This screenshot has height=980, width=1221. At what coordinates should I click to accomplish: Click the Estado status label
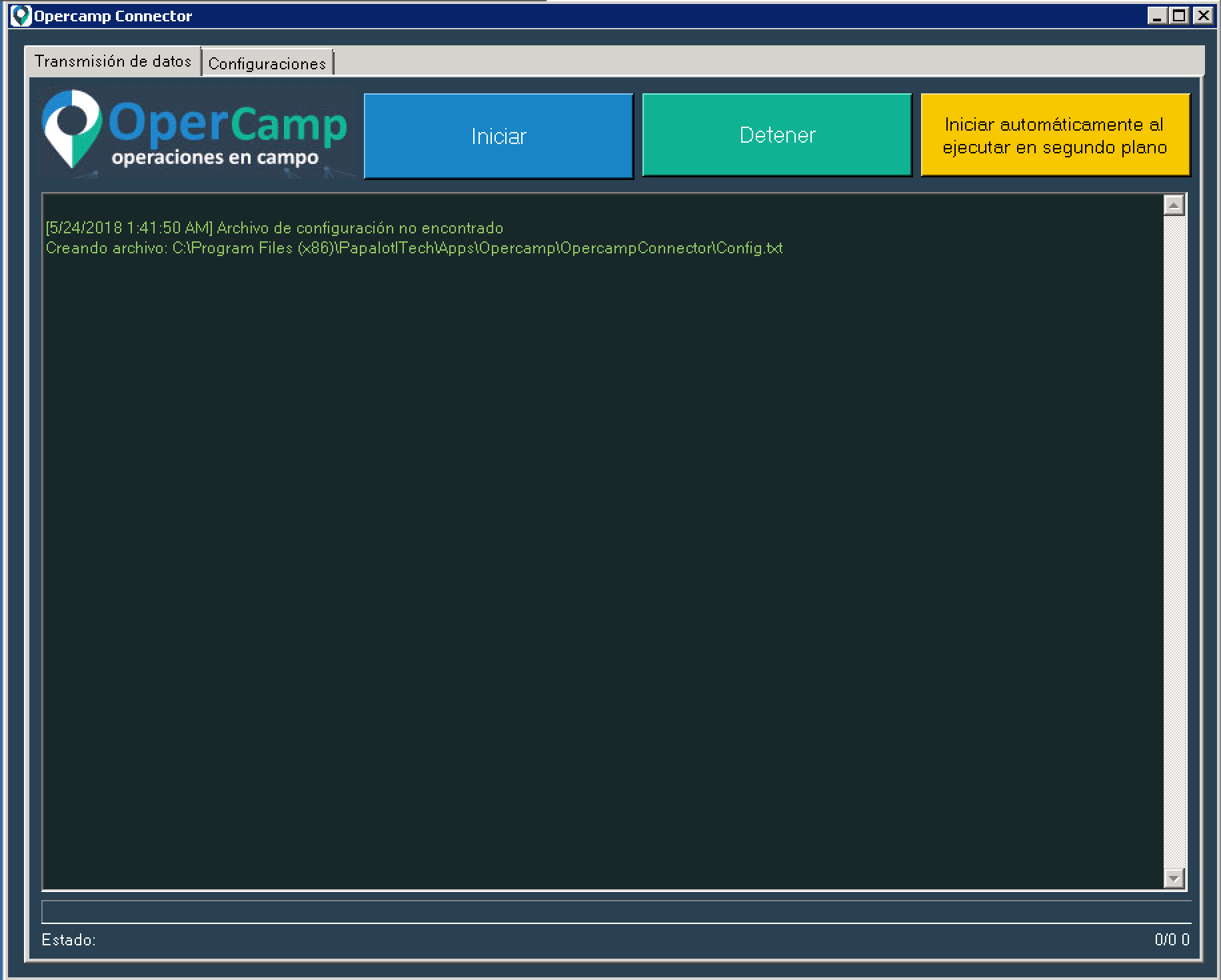(x=69, y=940)
